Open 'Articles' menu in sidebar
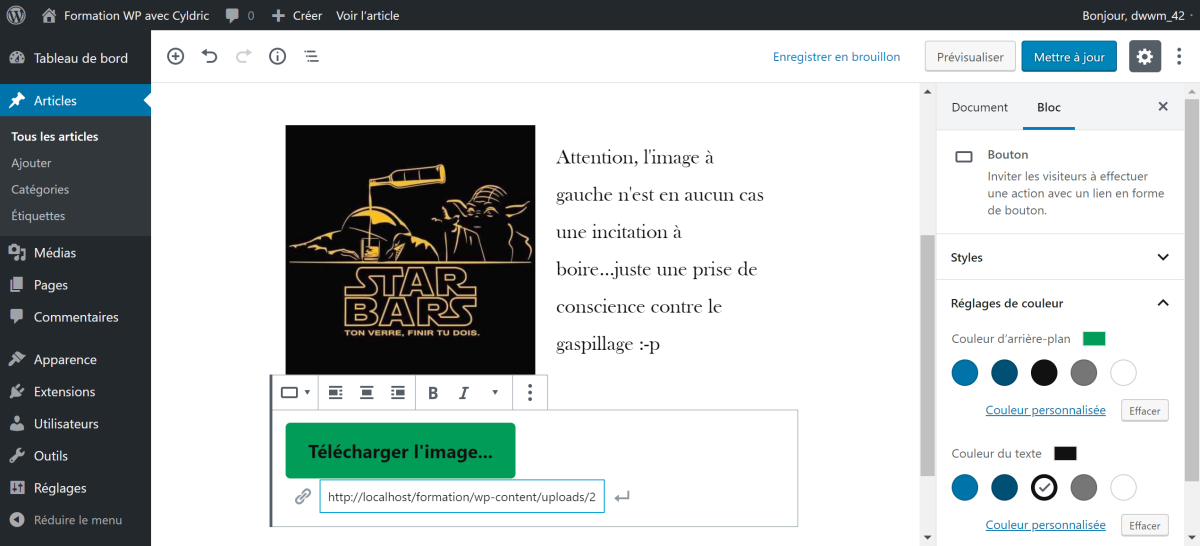Screen dimensions: 1200x546 point(75,100)
